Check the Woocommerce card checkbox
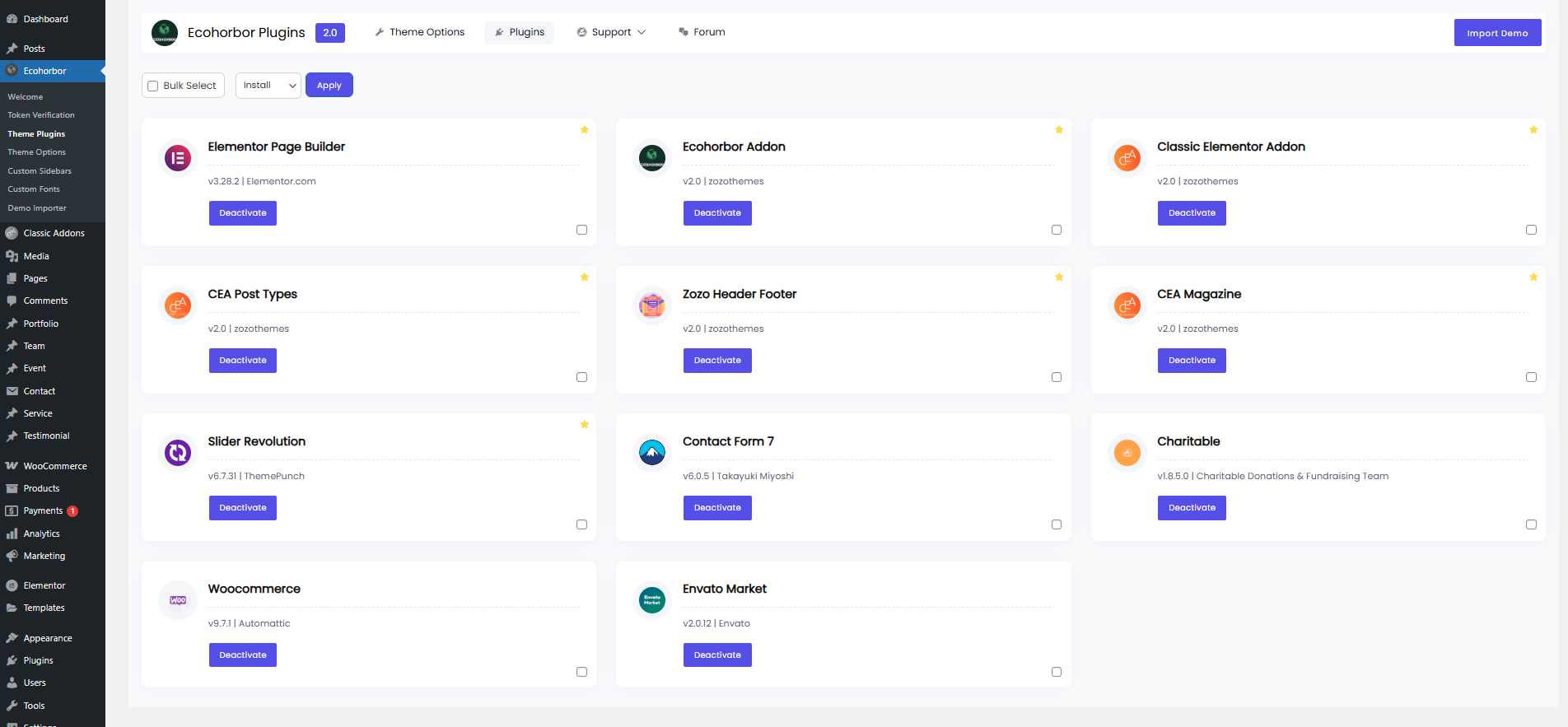This screenshot has width=1568, height=727. (581, 672)
